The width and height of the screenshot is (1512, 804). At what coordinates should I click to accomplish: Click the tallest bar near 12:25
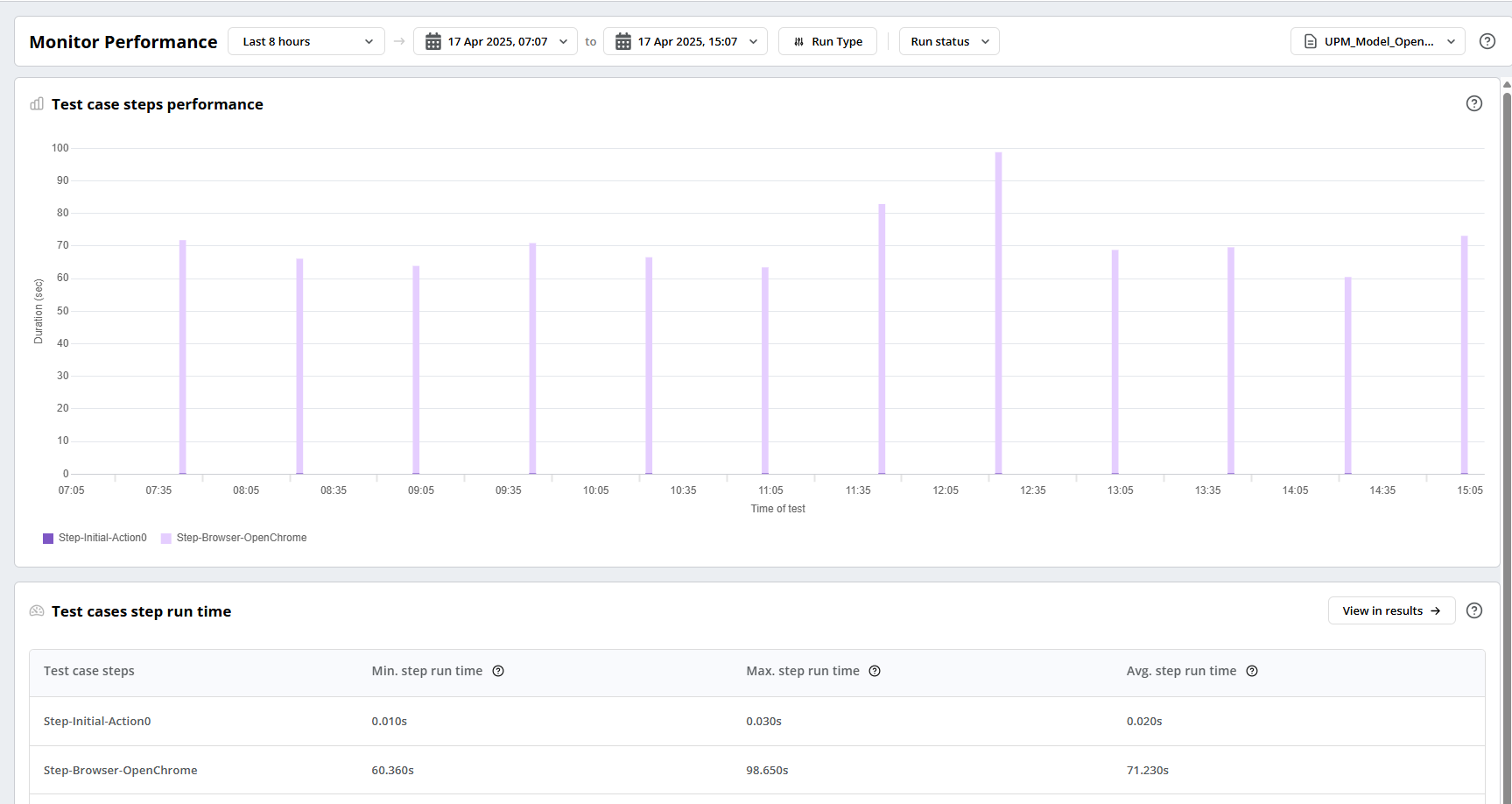[x=998, y=313]
